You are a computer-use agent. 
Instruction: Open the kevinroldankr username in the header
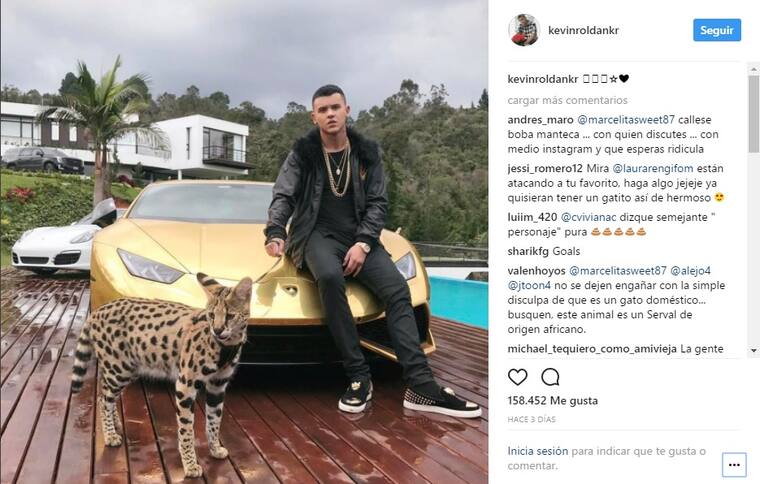click(x=584, y=30)
